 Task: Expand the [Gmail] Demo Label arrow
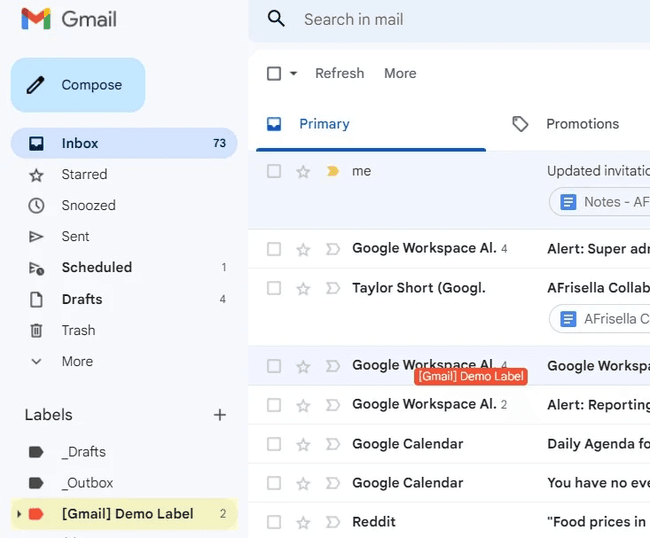[19, 514]
